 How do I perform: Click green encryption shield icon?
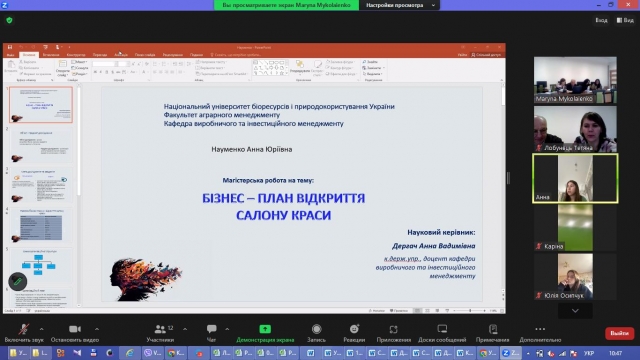tap(9, 20)
